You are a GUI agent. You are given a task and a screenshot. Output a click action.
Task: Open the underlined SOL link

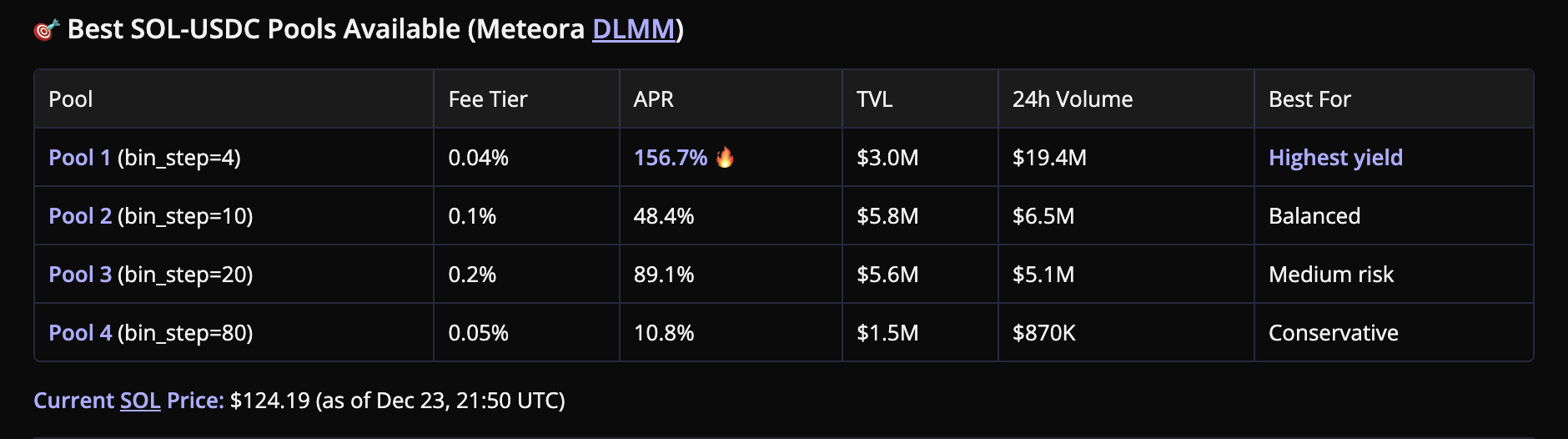coord(140,401)
